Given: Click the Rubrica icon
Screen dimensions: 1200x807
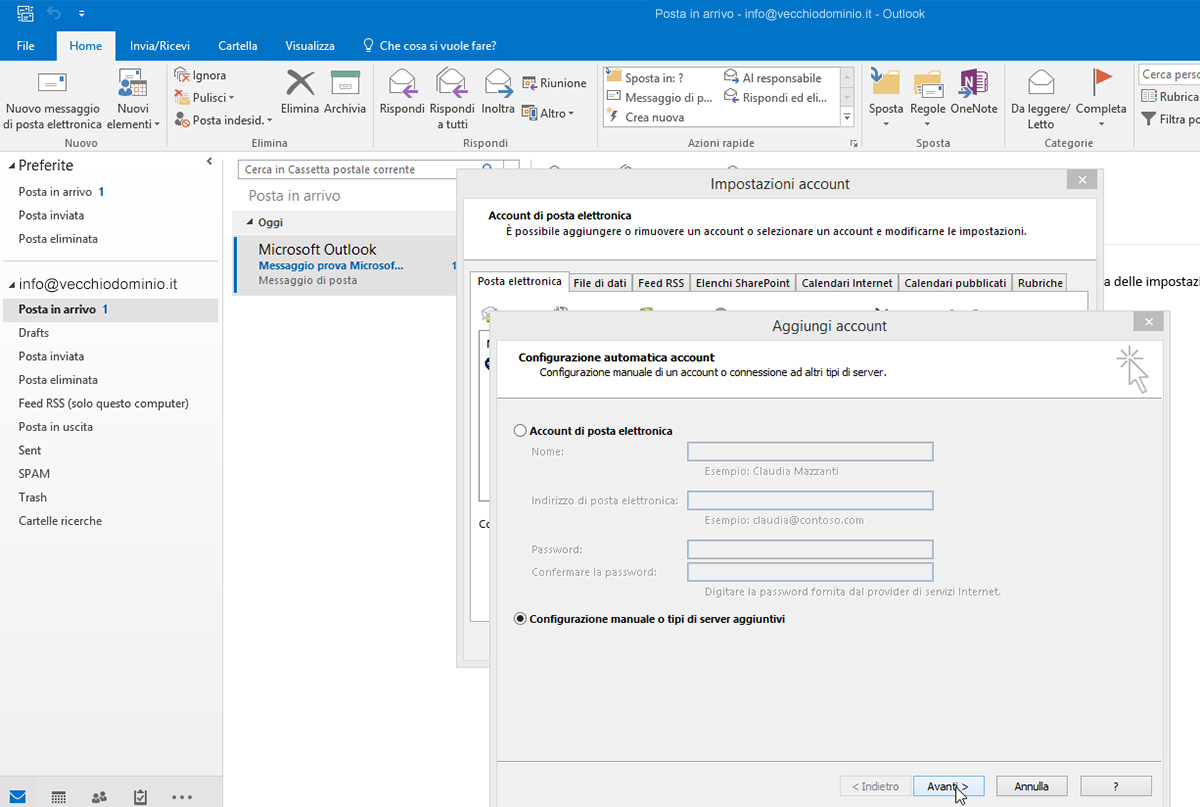Looking at the screenshot, I should tap(1150, 97).
